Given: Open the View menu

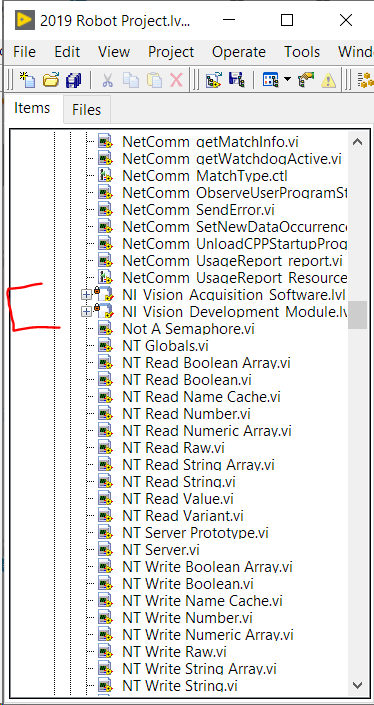Looking at the screenshot, I should [x=114, y=52].
